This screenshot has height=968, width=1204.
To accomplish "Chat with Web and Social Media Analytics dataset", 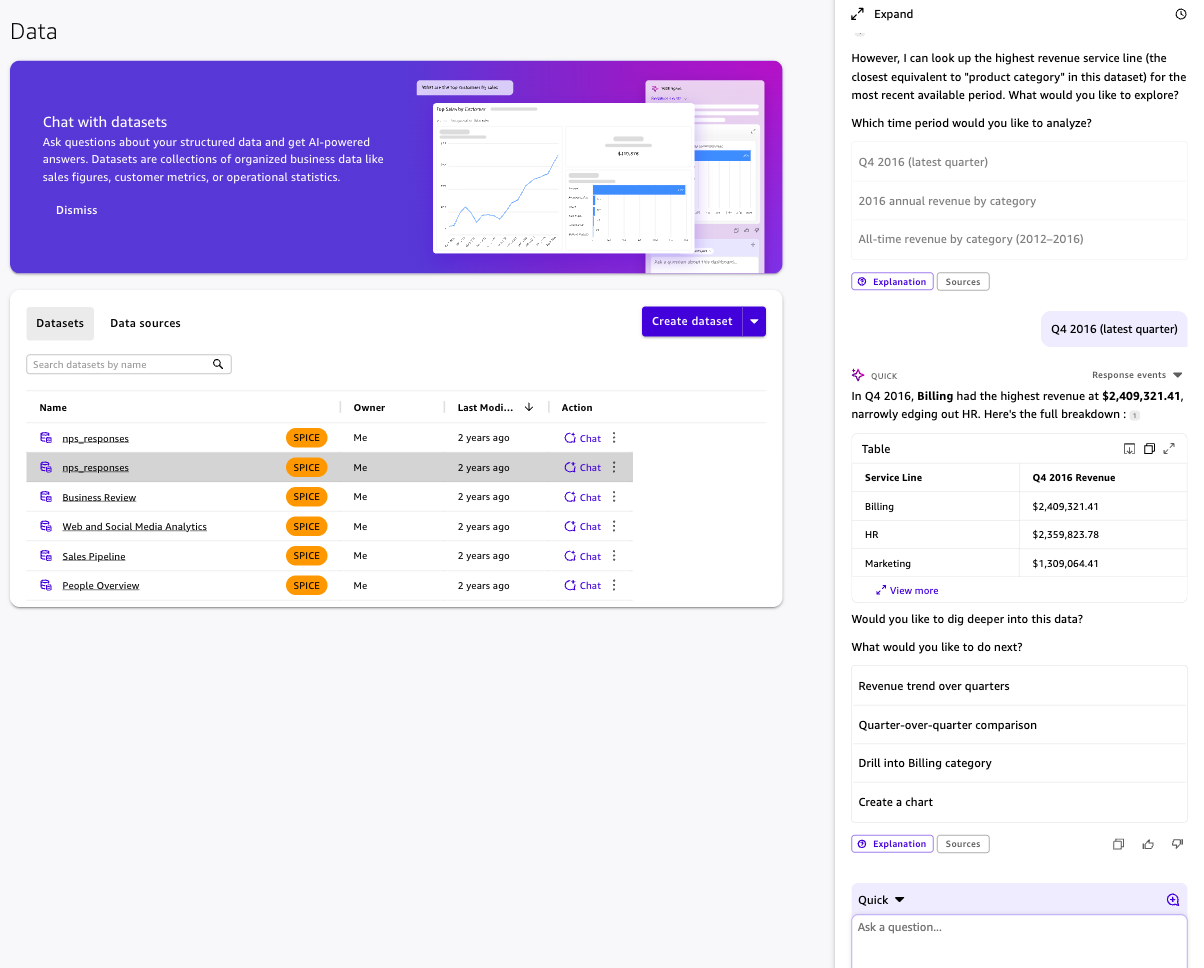I will (x=583, y=526).
